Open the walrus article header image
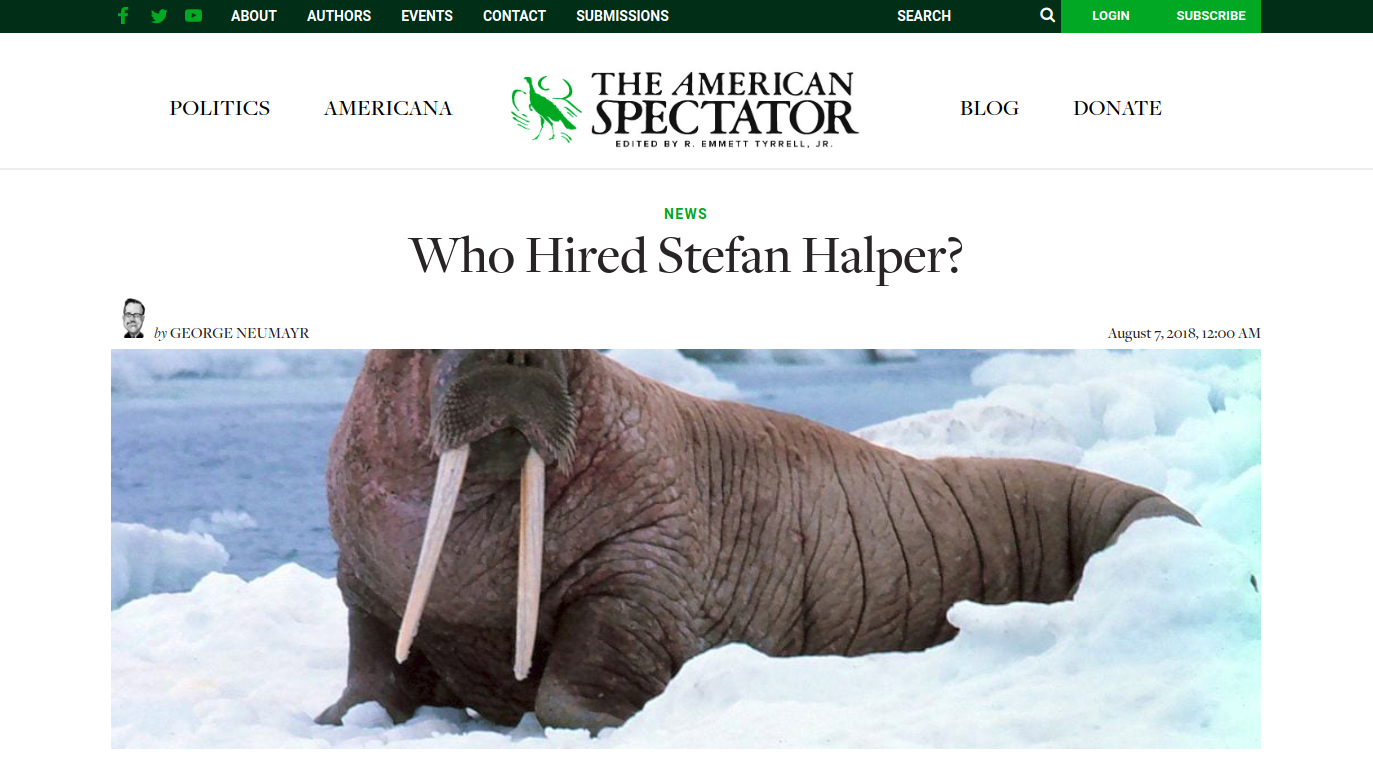The width and height of the screenshot is (1373, 774). (686, 549)
